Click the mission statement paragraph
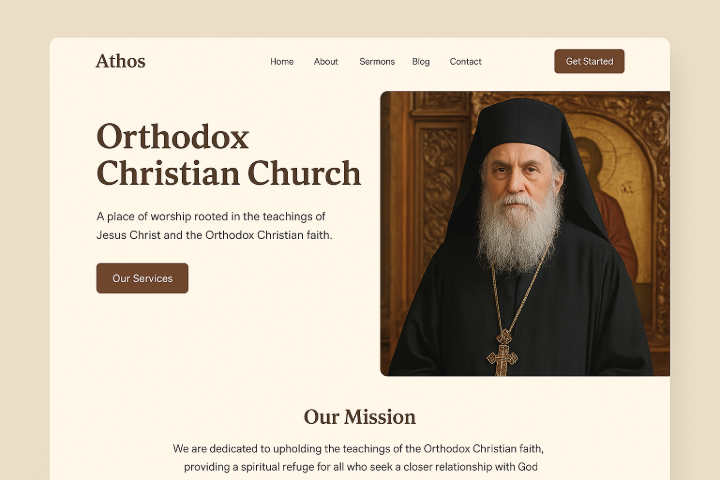This screenshot has height=480, width=720. click(x=358, y=457)
